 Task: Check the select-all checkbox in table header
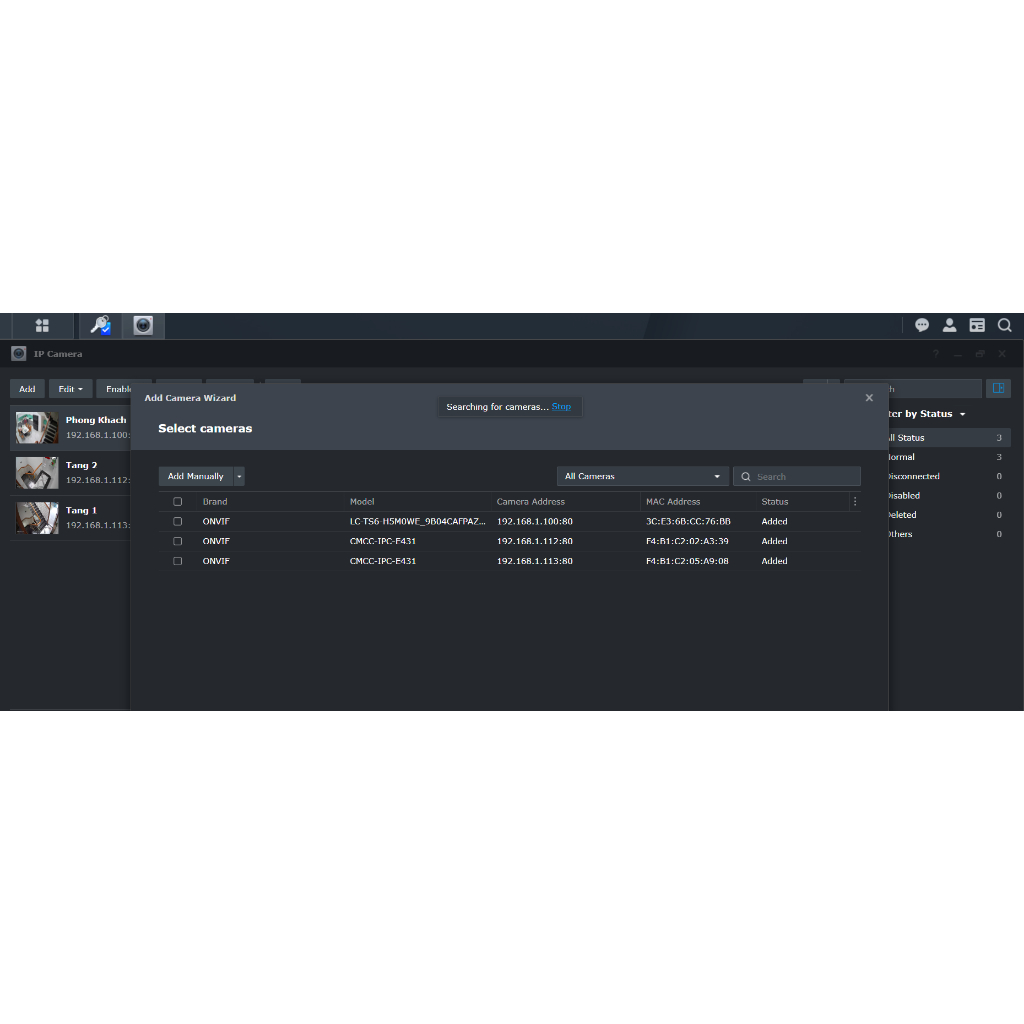click(178, 502)
